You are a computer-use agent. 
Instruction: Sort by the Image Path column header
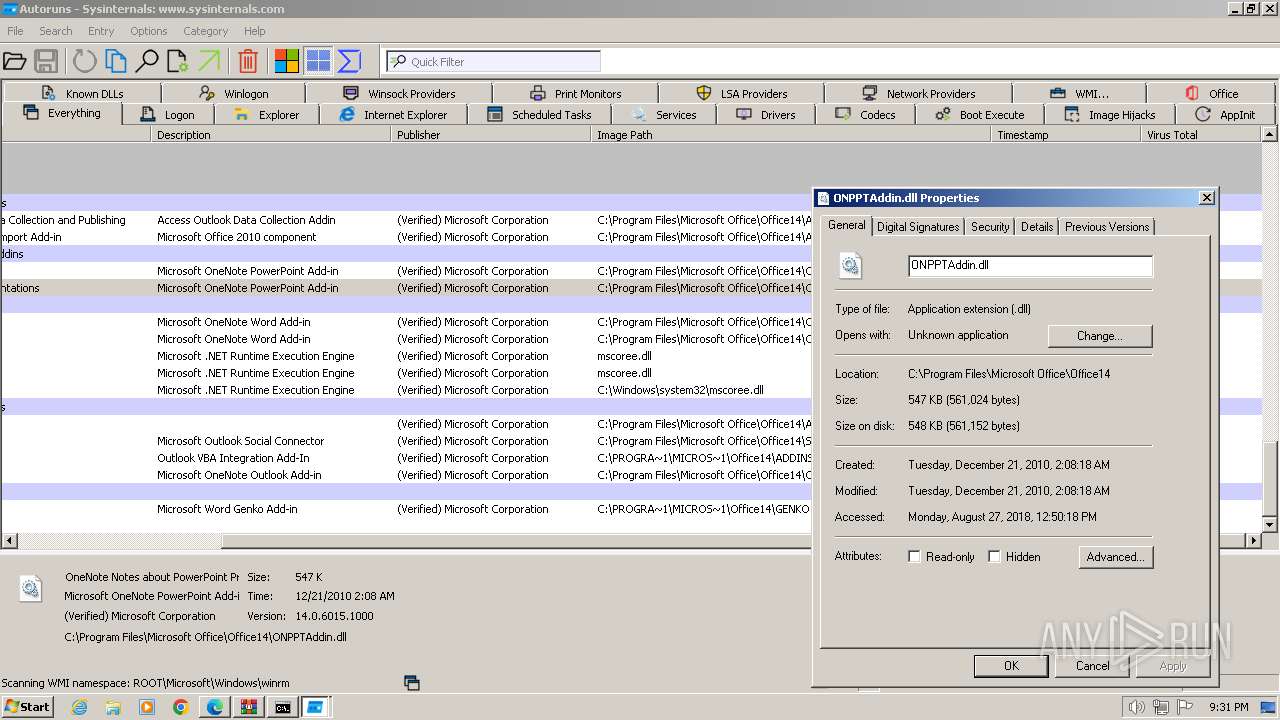[791, 134]
